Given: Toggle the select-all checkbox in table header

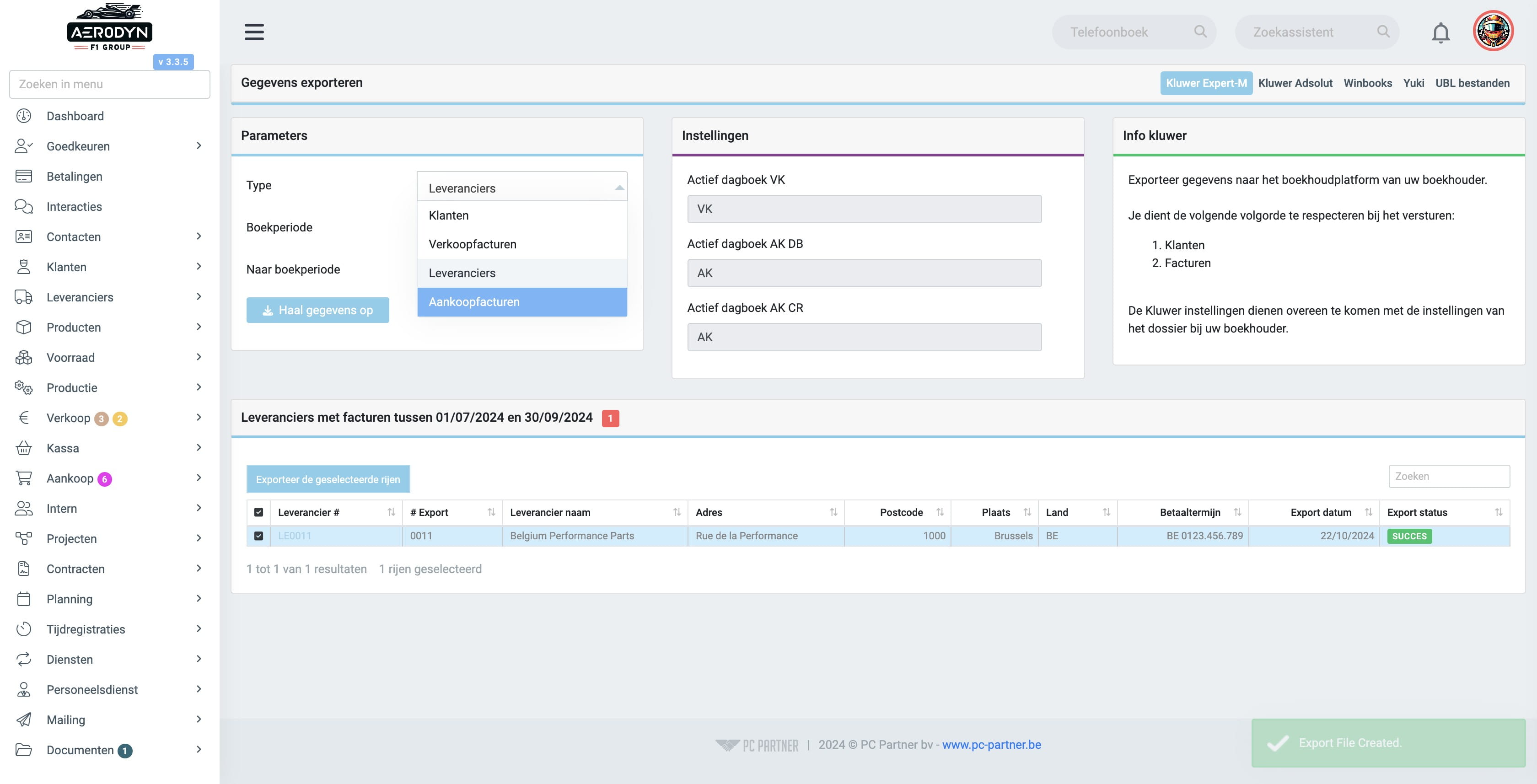Looking at the screenshot, I should click(x=258, y=512).
